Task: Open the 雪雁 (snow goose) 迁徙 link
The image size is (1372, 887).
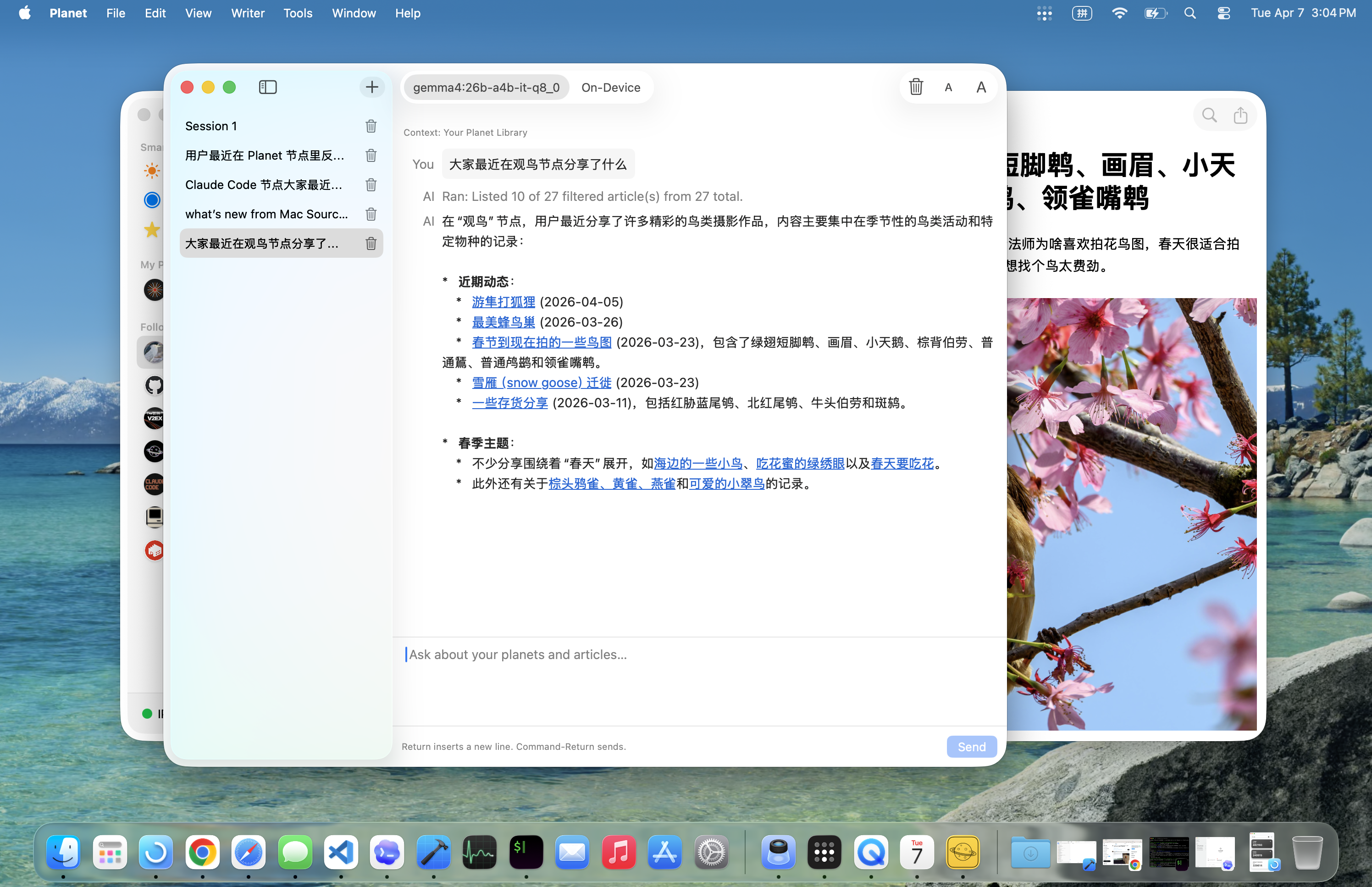Action: (541, 382)
